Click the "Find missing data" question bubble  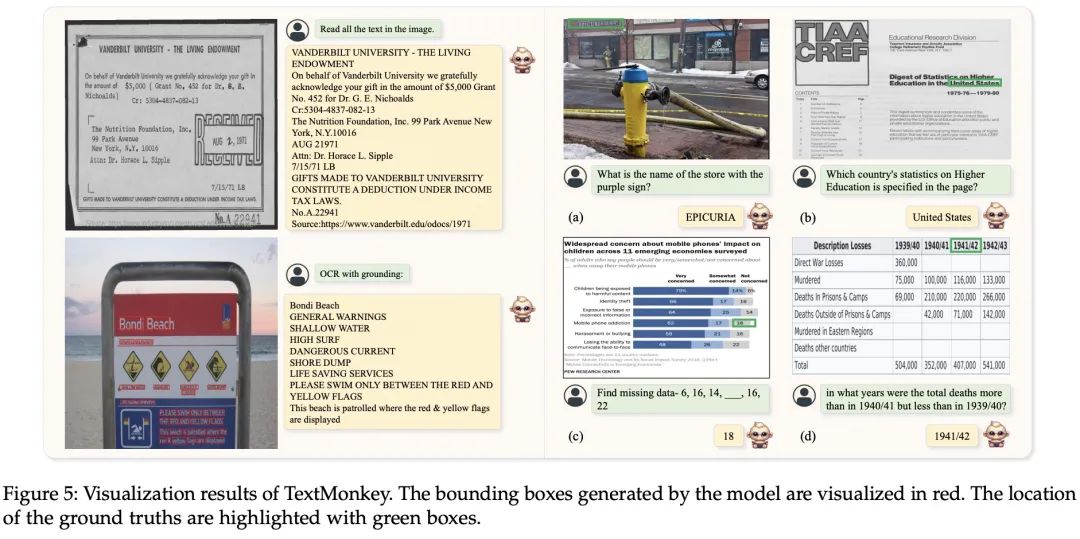(679, 399)
